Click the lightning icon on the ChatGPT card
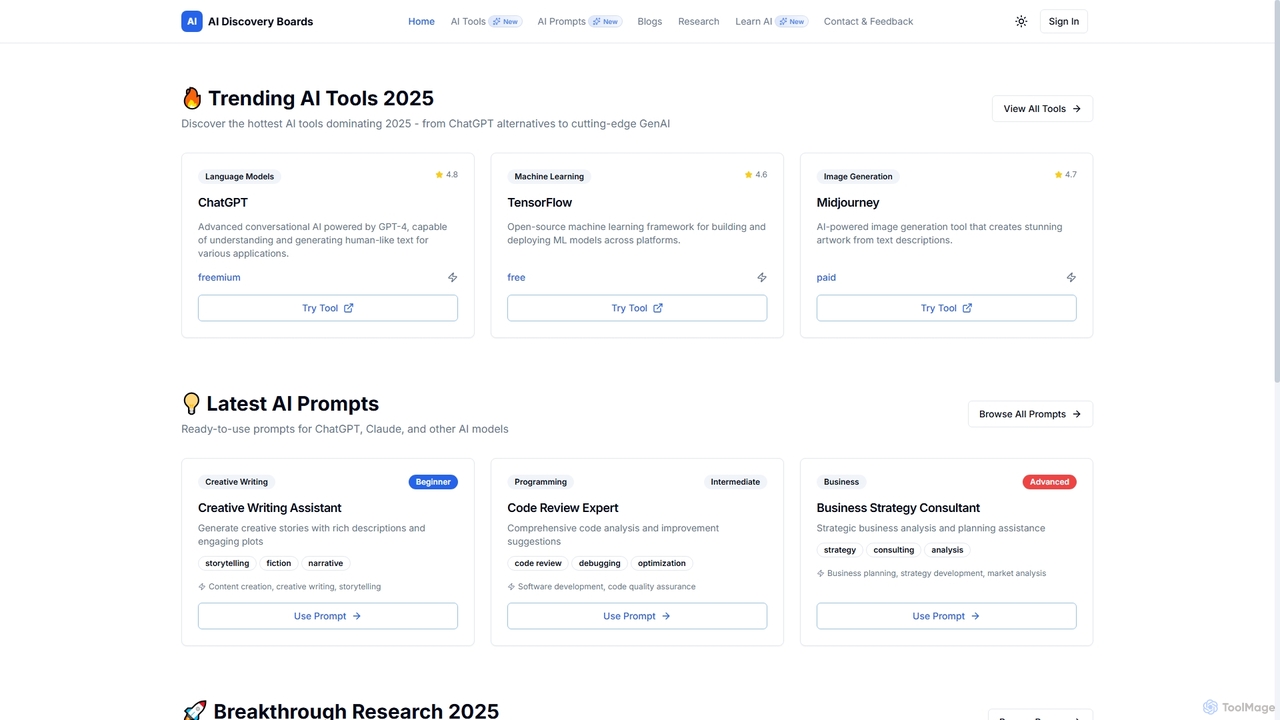 point(452,277)
